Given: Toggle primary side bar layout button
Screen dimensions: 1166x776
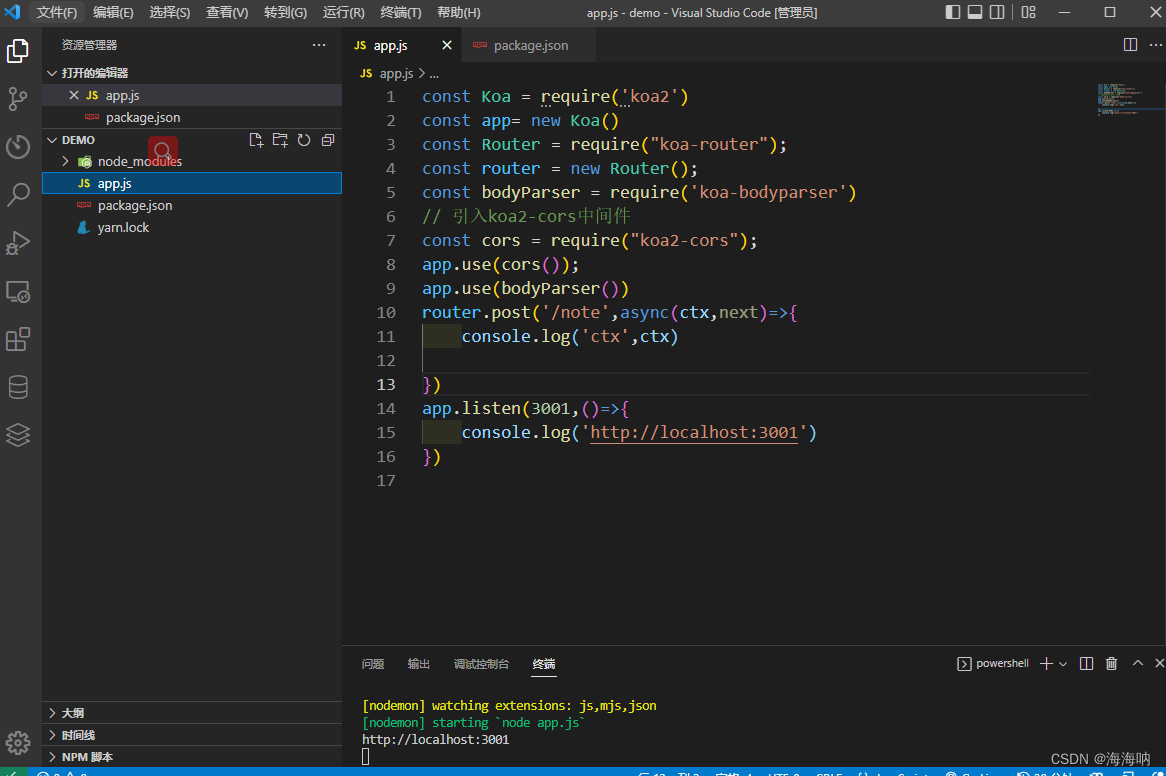Looking at the screenshot, I should pos(953,12).
